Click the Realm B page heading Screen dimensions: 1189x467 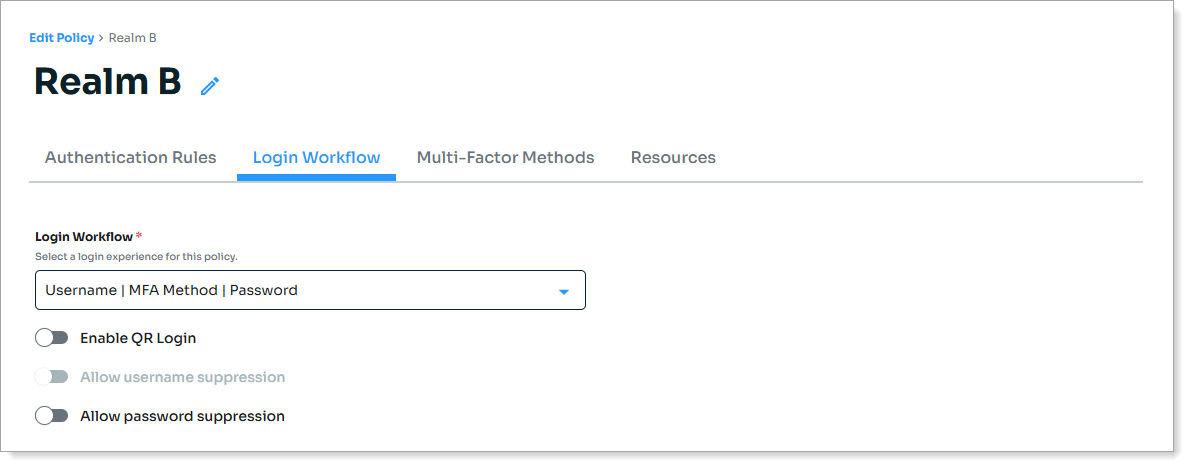[108, 82]
